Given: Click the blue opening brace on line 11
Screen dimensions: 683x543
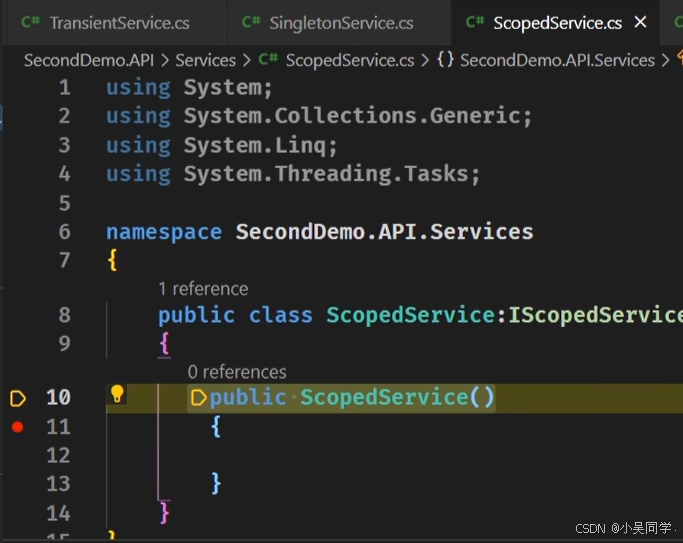Looking at the screenshot, I should [216, 427].
